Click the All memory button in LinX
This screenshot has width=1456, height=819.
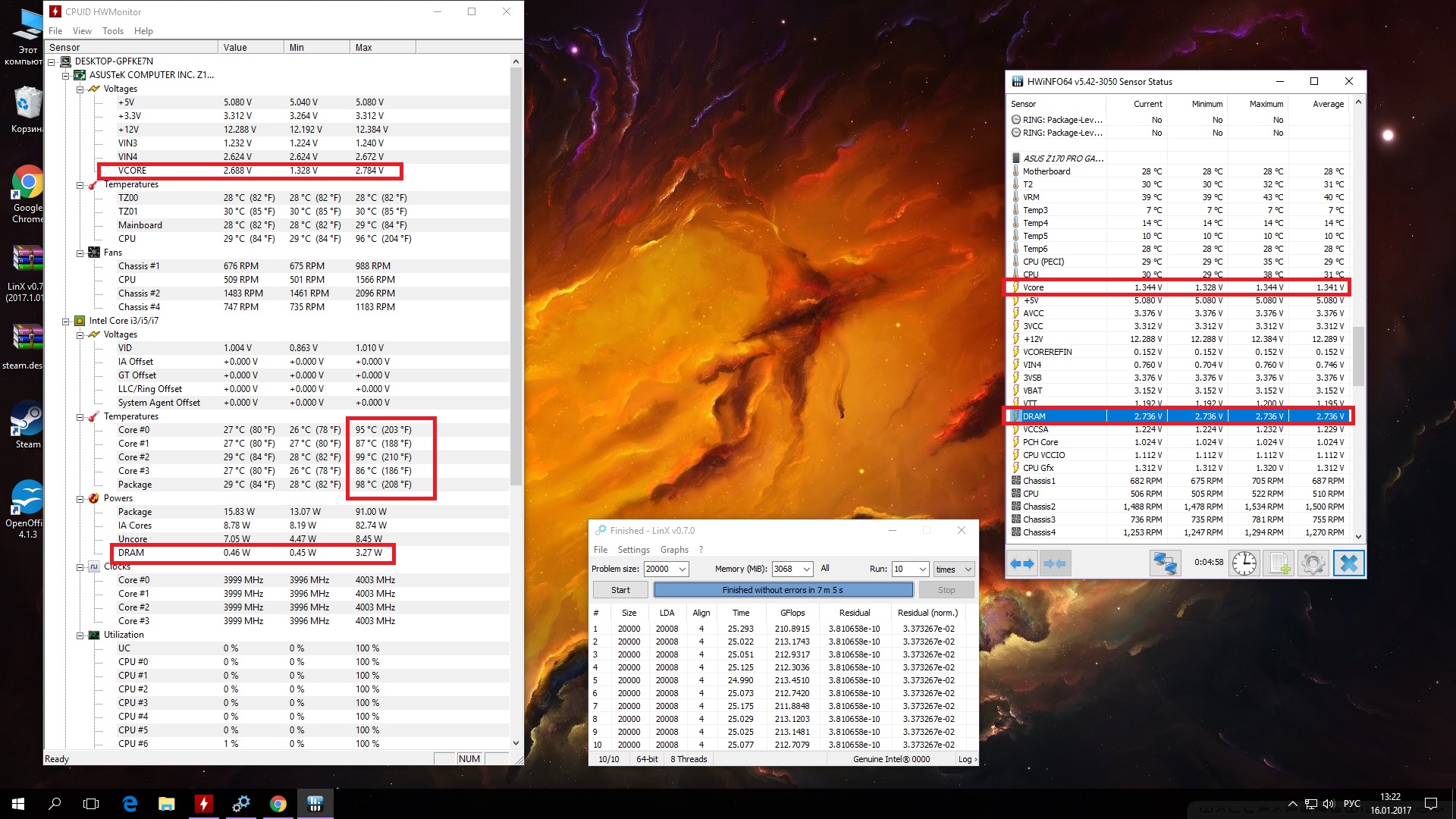tap(825, 568)
